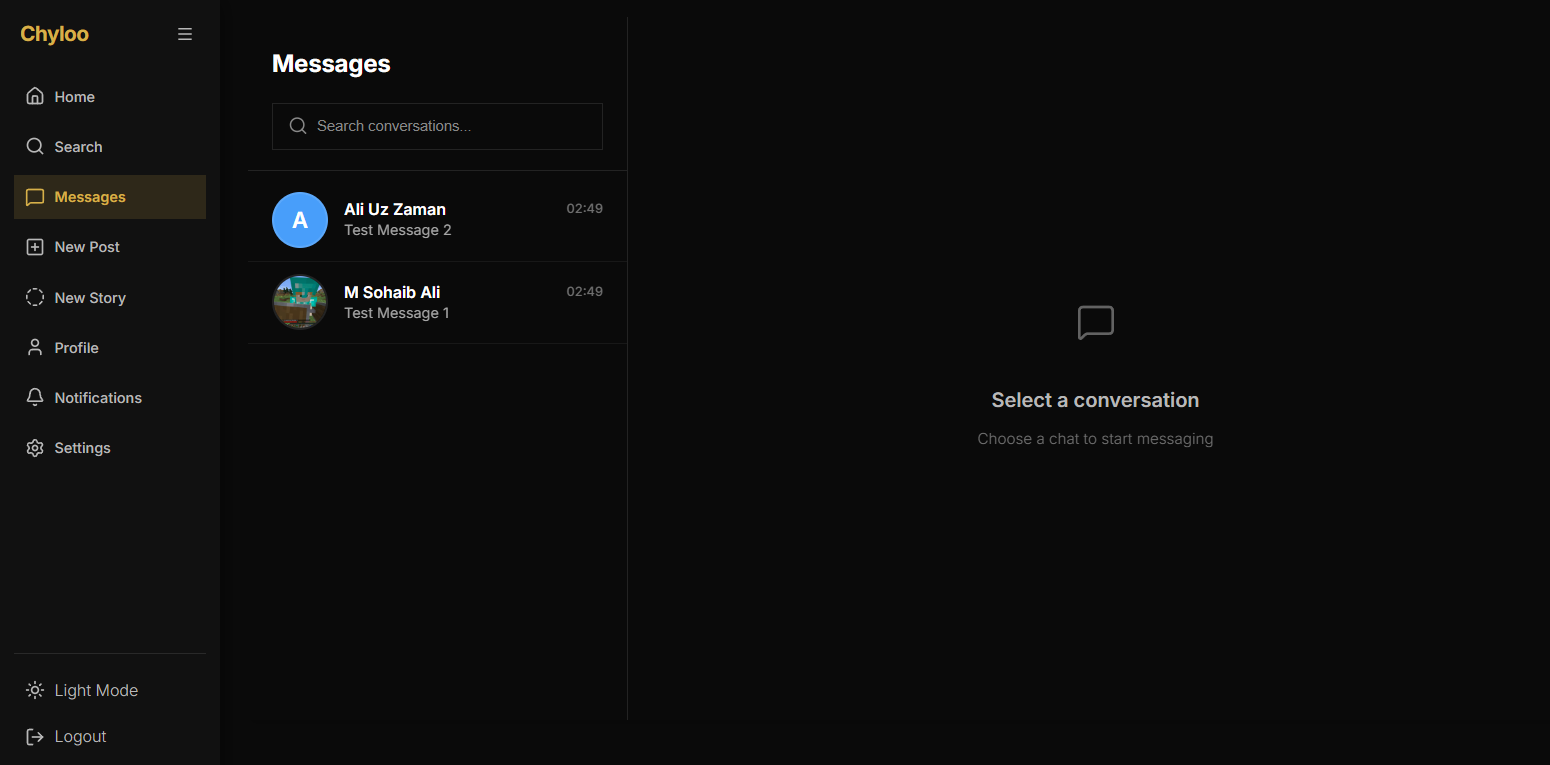Click Test Message 2 preview

[x=397, y=230]
